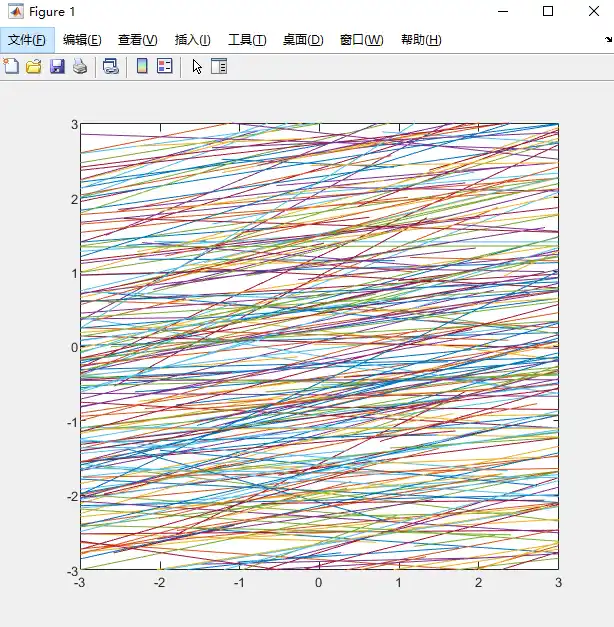Click the New Figure toolbar icon
The height and width of the screenshot is (627, 614).
coord(11,66)
